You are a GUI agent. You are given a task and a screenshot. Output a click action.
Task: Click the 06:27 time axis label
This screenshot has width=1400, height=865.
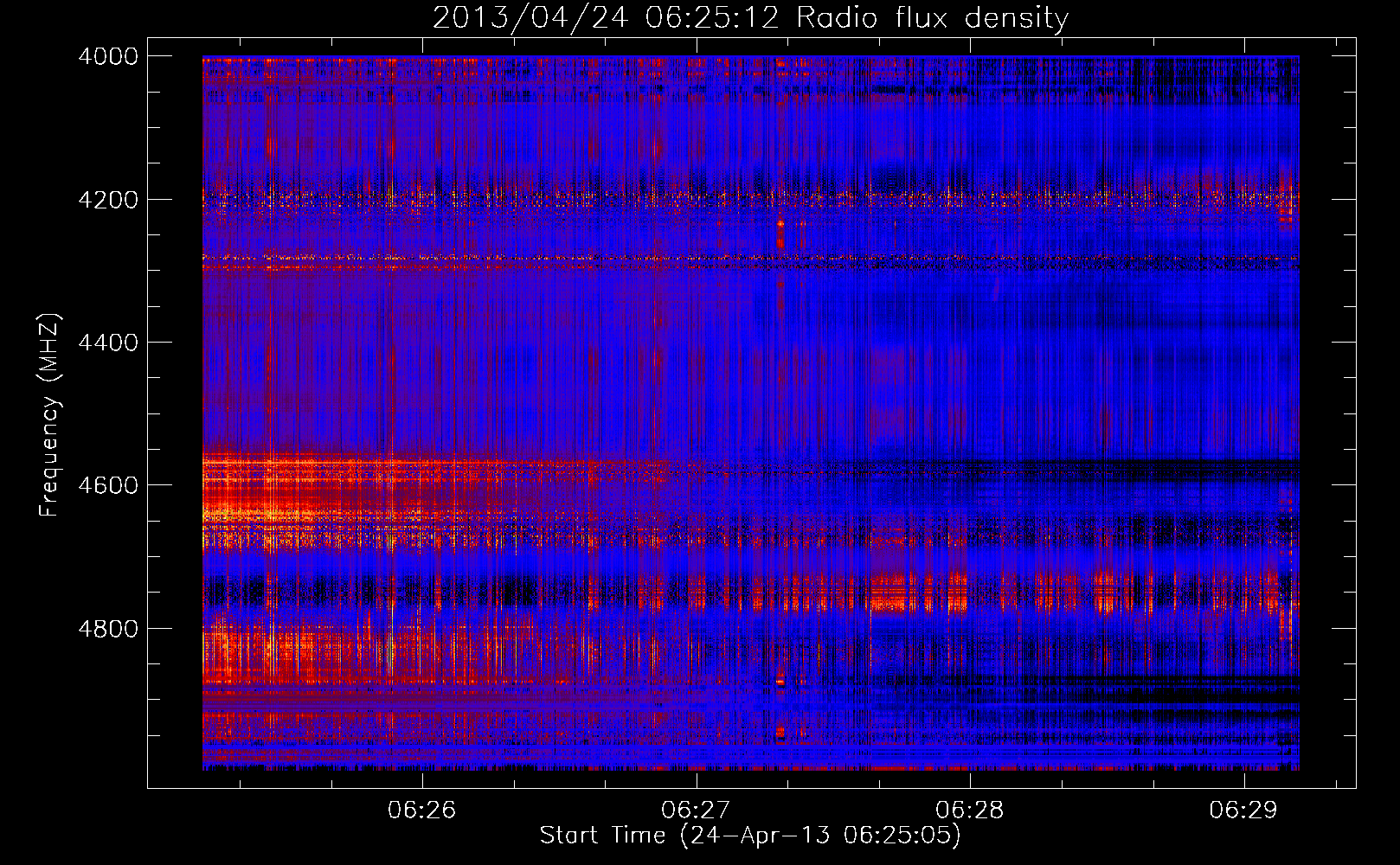click(x=696, y=810)
